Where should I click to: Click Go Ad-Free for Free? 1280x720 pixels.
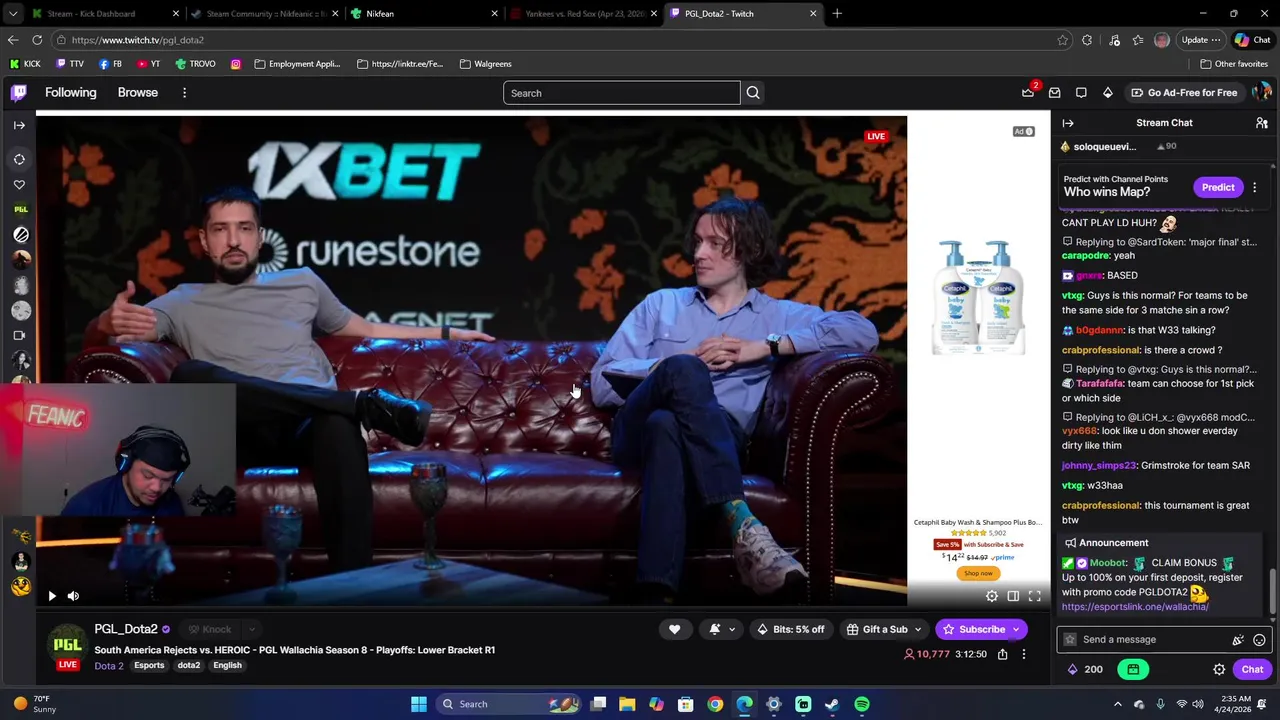[x=1183, y=92]
